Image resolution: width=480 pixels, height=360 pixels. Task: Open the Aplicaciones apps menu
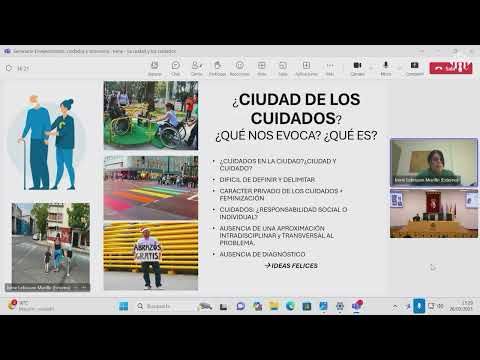coord(306,68)
